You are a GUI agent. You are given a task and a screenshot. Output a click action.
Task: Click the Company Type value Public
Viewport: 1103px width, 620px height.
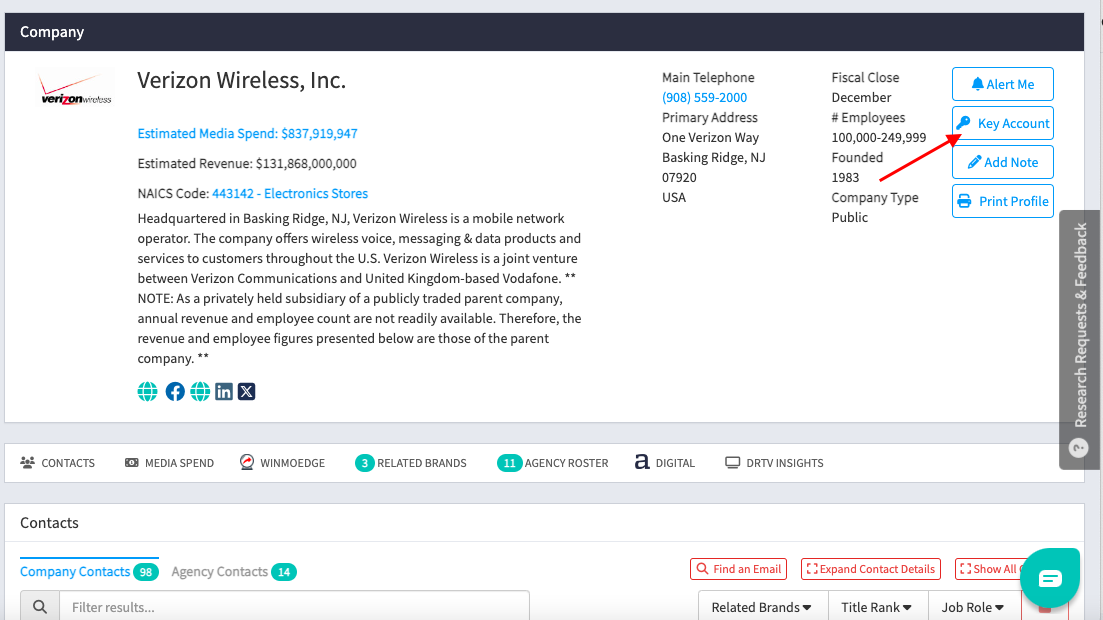pyautogui.click(x=849, y=217)
